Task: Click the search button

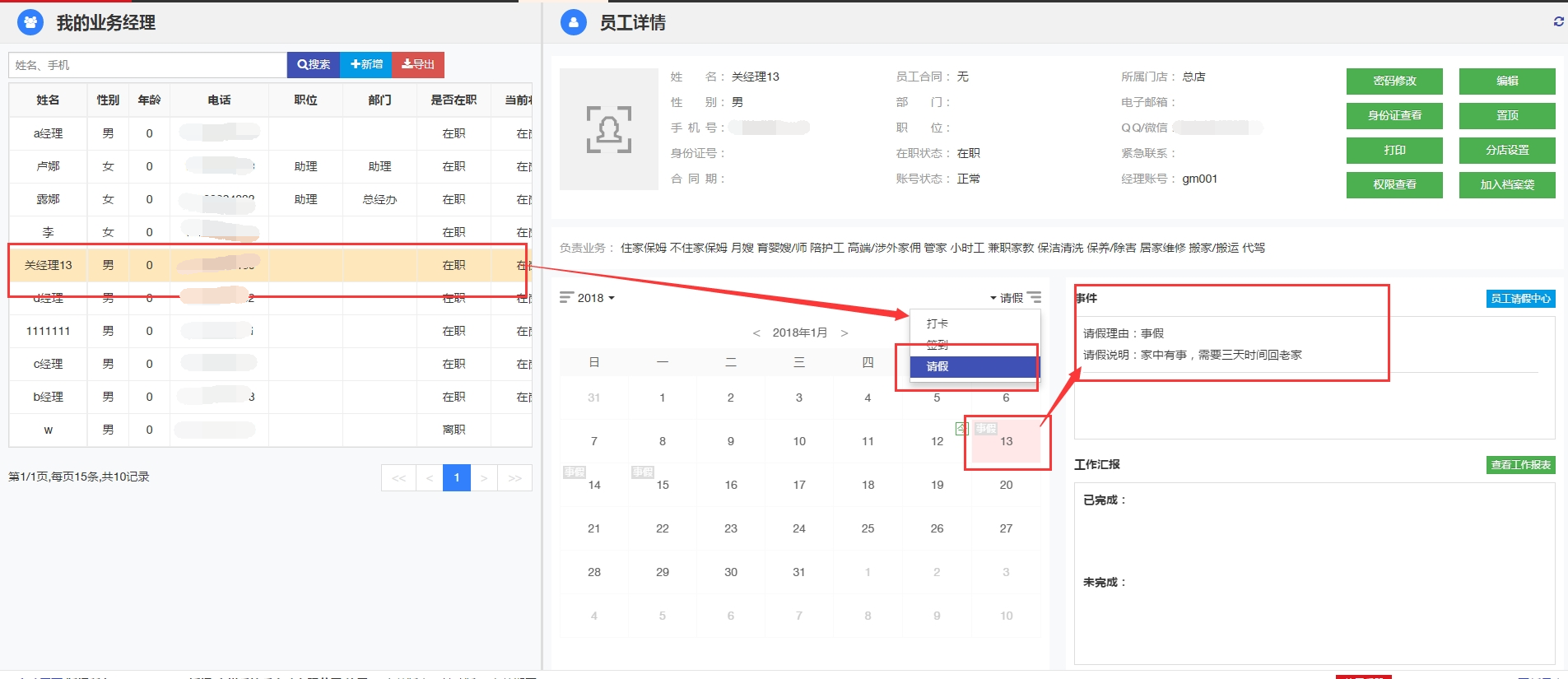Action: coord(314,65)
